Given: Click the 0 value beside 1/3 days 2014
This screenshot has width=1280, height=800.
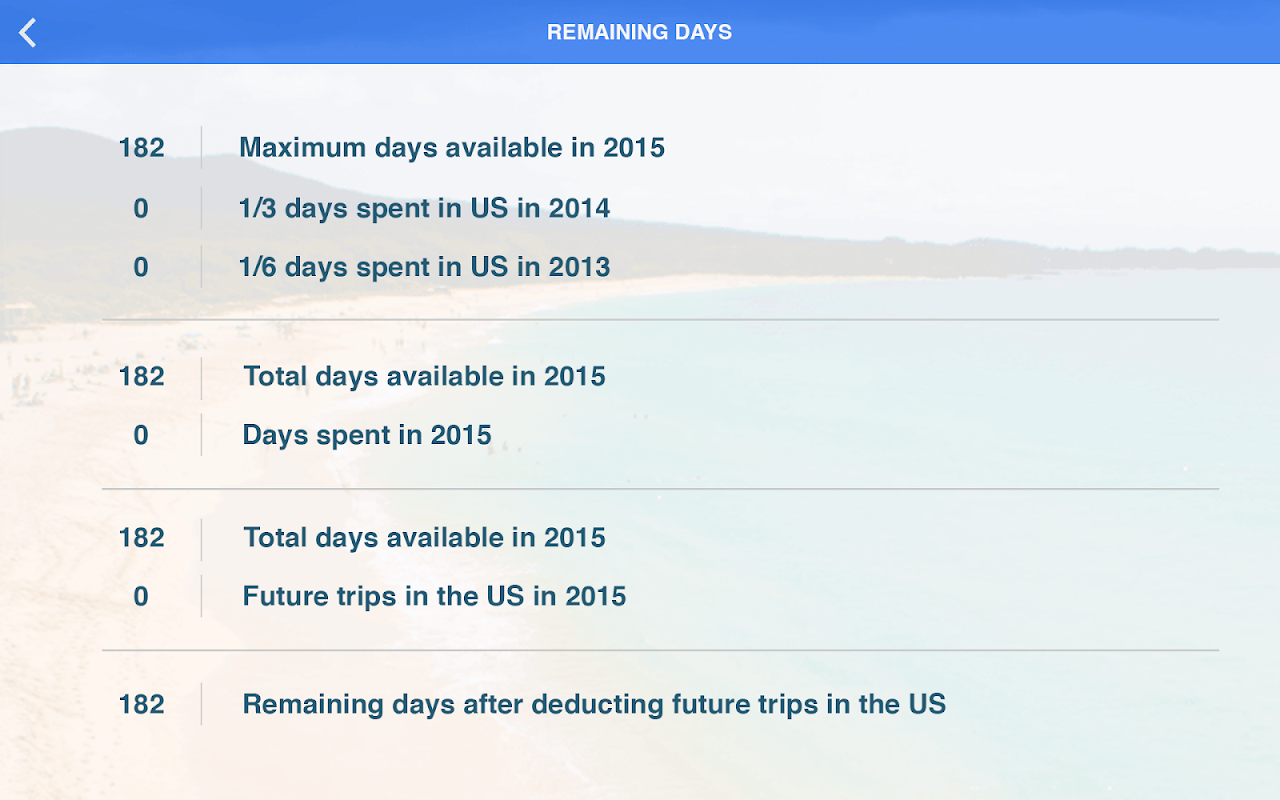Looking at the screenshot, I should click(x=141, y=208).
